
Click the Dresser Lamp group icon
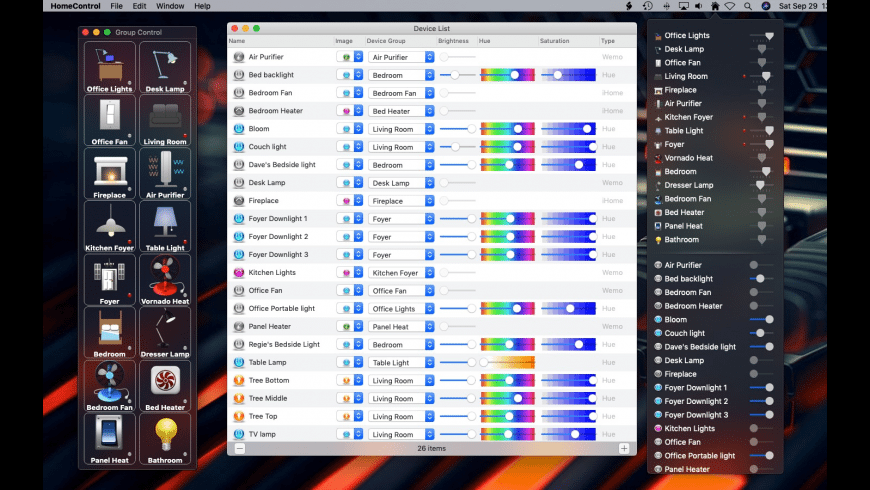click(164, 331)
